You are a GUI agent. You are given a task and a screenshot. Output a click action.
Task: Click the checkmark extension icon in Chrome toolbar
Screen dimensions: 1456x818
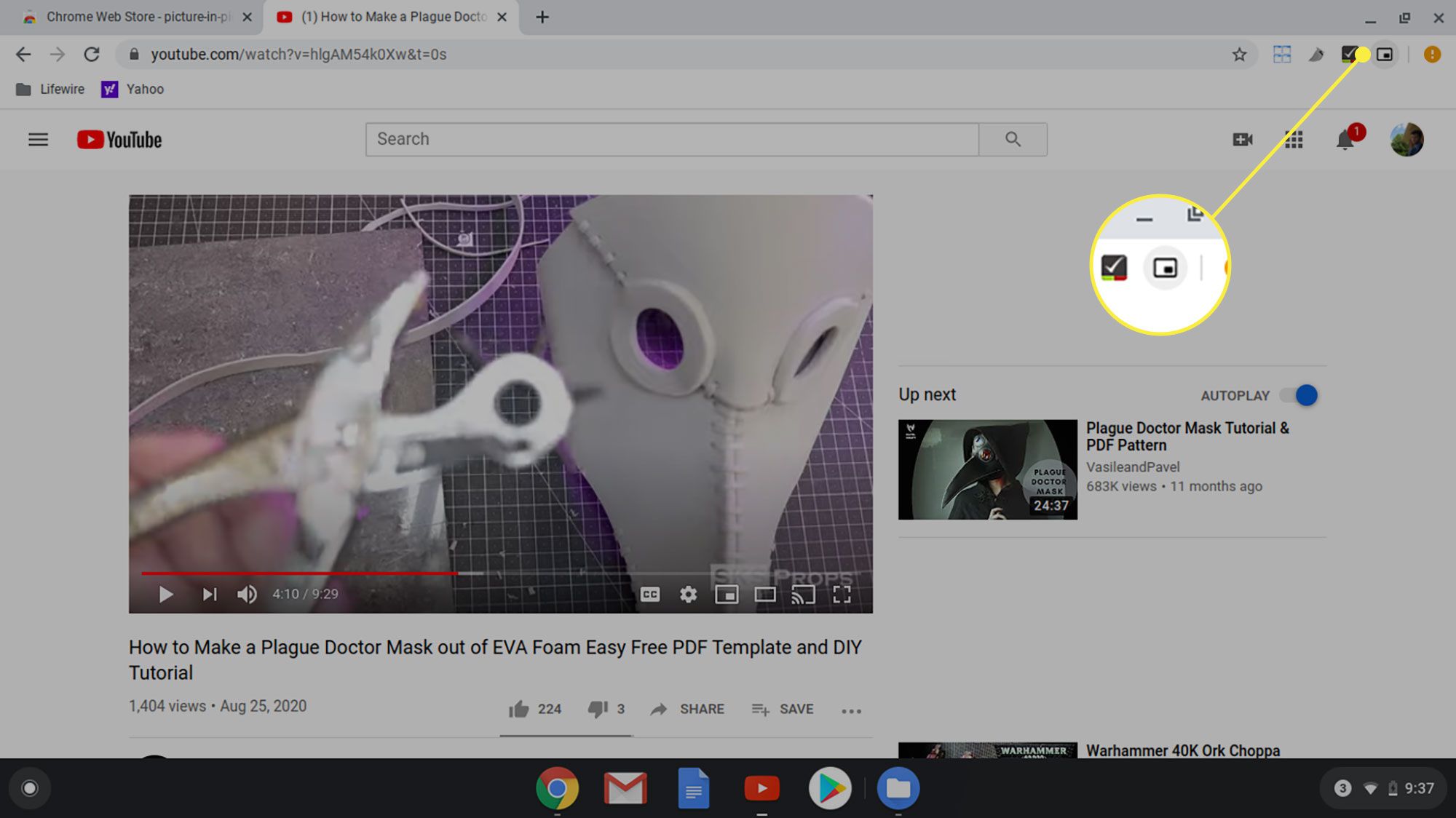coord(1350,55)
